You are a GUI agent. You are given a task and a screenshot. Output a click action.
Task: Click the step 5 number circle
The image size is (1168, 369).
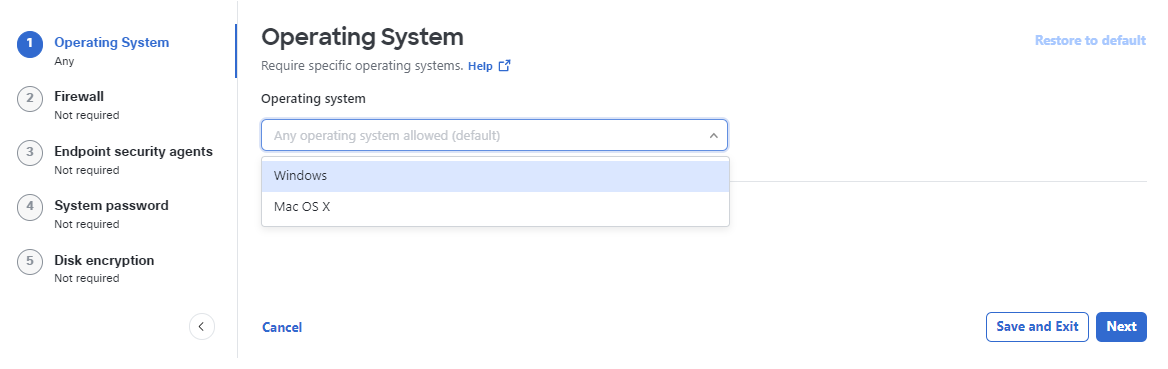pyautogui.click(x=30, y=262)
